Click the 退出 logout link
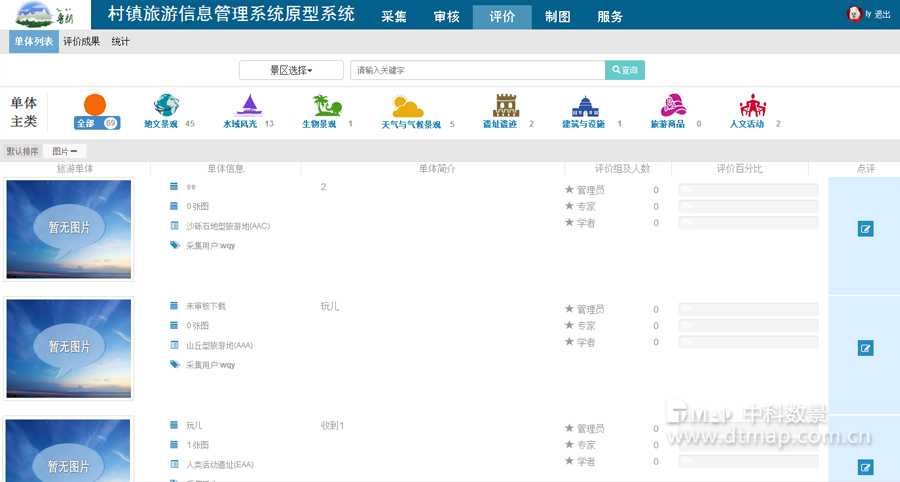 click(882, 15)
